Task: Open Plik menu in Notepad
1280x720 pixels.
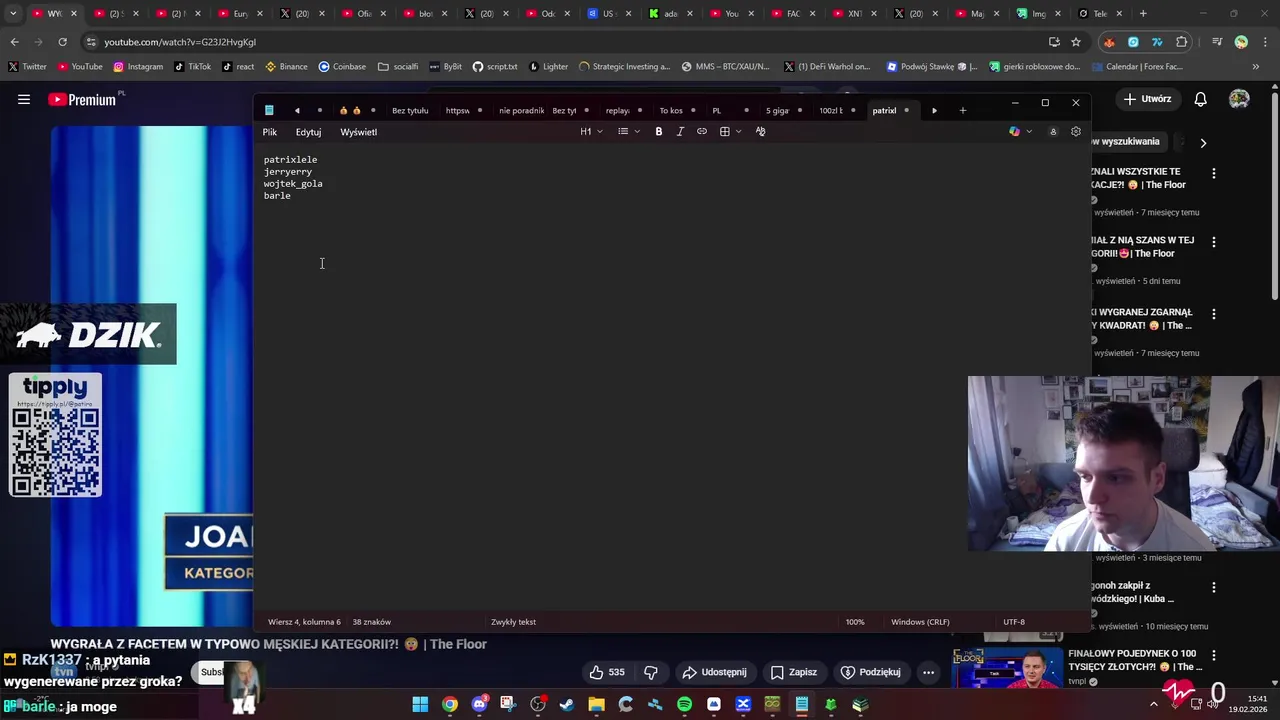Action: point(270,132)
